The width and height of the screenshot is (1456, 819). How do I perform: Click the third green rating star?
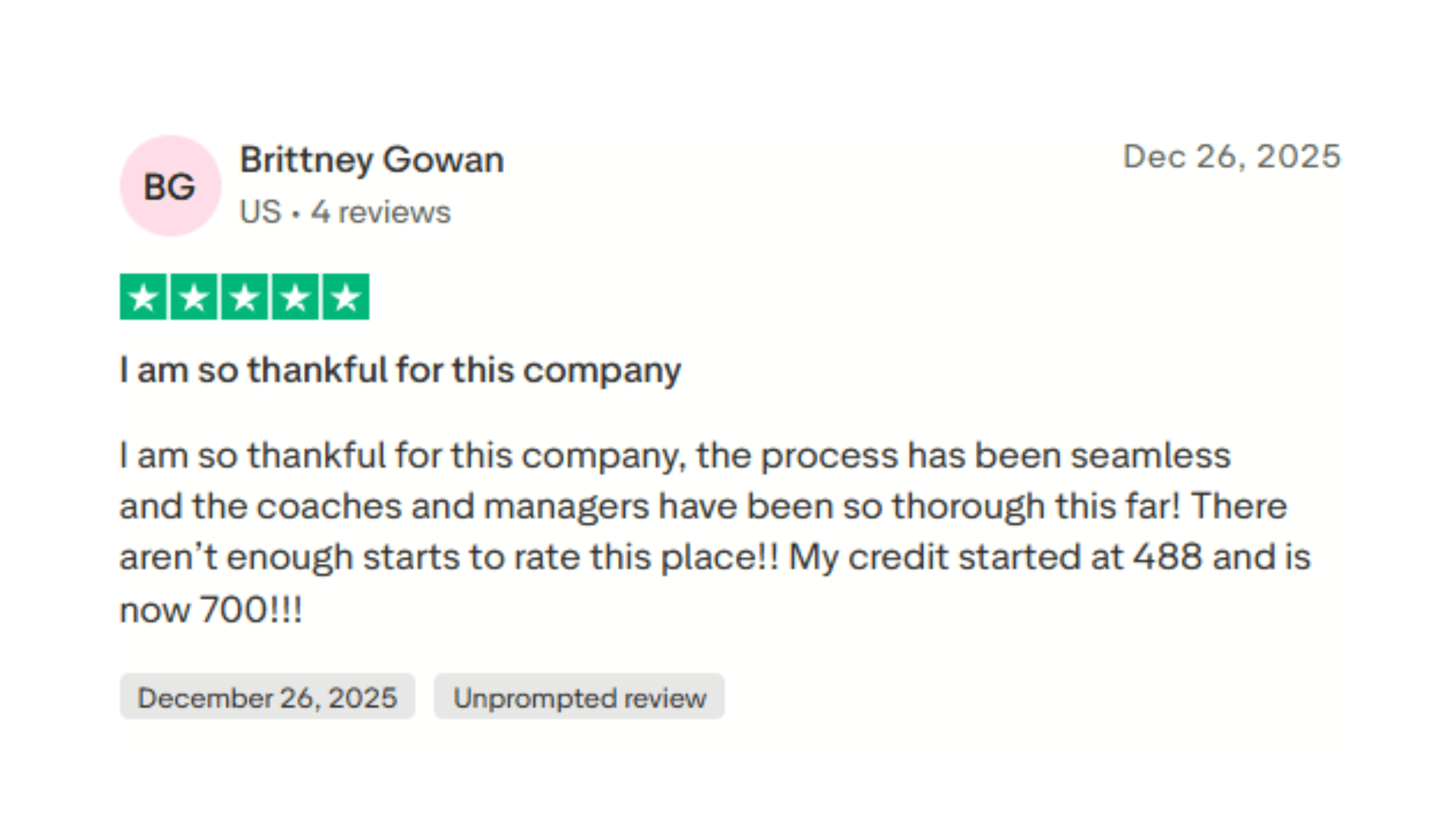(244, 297)
